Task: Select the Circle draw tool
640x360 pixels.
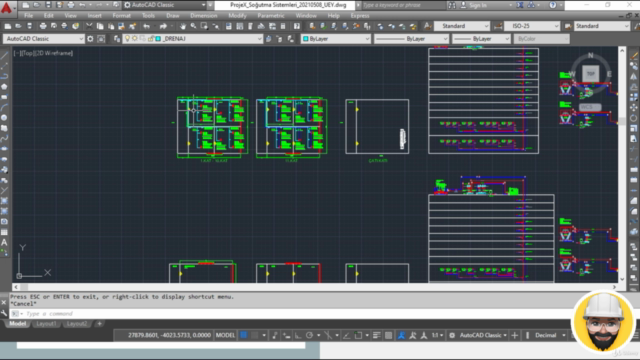Action: coord(4,118)
